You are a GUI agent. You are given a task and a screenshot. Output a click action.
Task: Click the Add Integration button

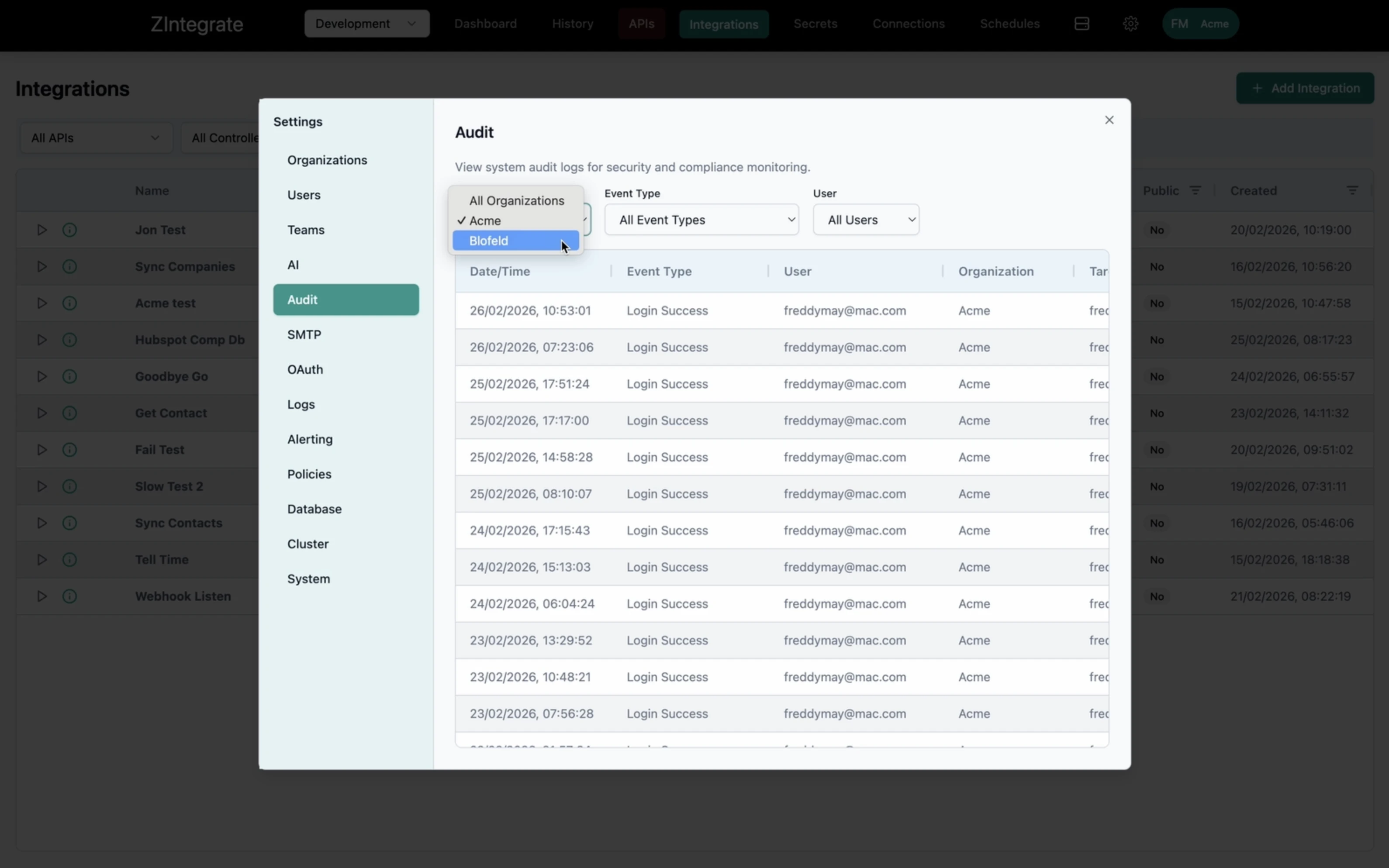pyautogui.click(x=1305, y=88)
